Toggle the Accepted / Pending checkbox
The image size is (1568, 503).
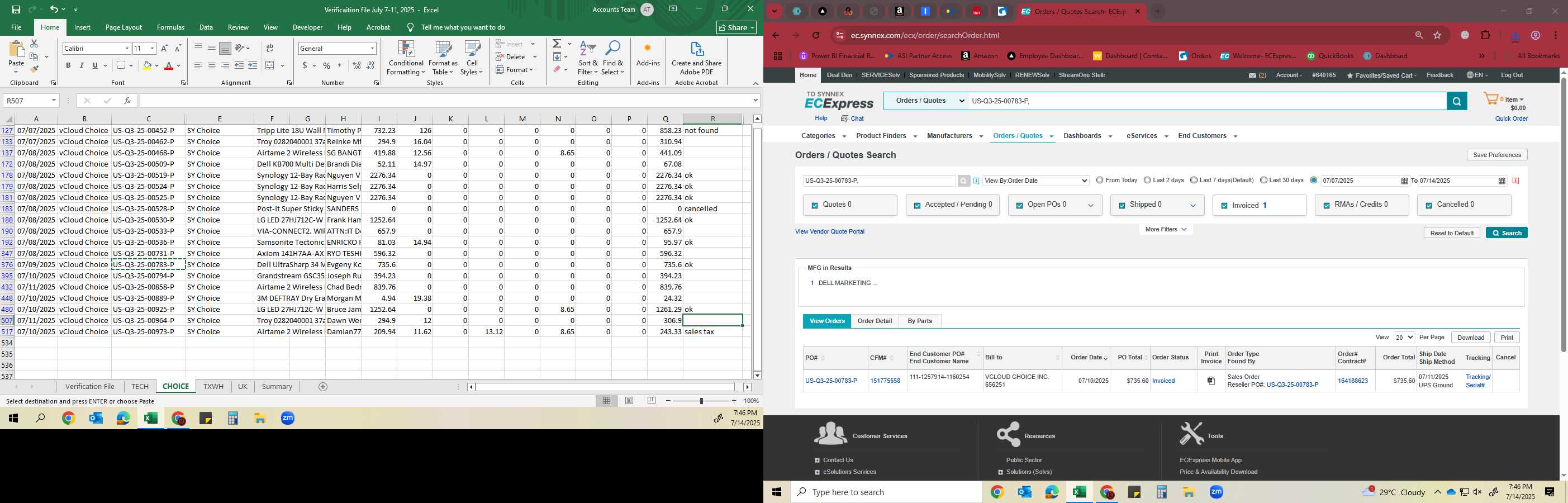tap(916, 206)
